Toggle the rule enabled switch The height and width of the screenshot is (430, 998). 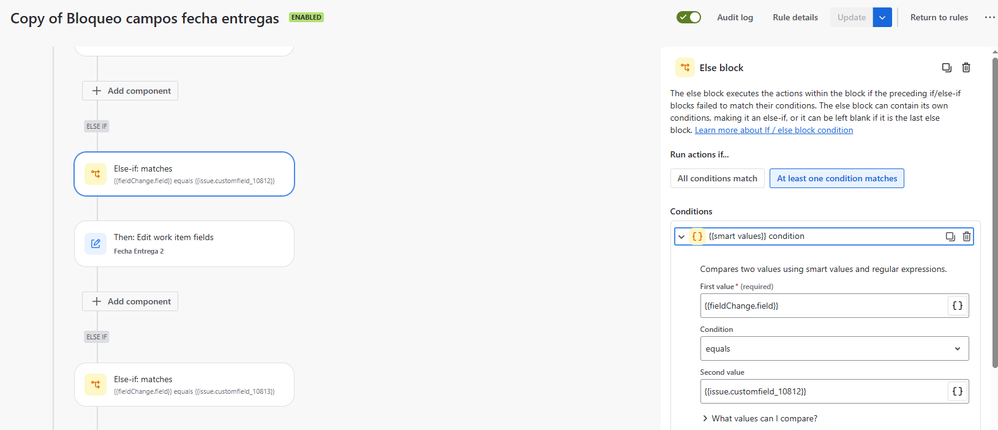[x=689, y=17]
